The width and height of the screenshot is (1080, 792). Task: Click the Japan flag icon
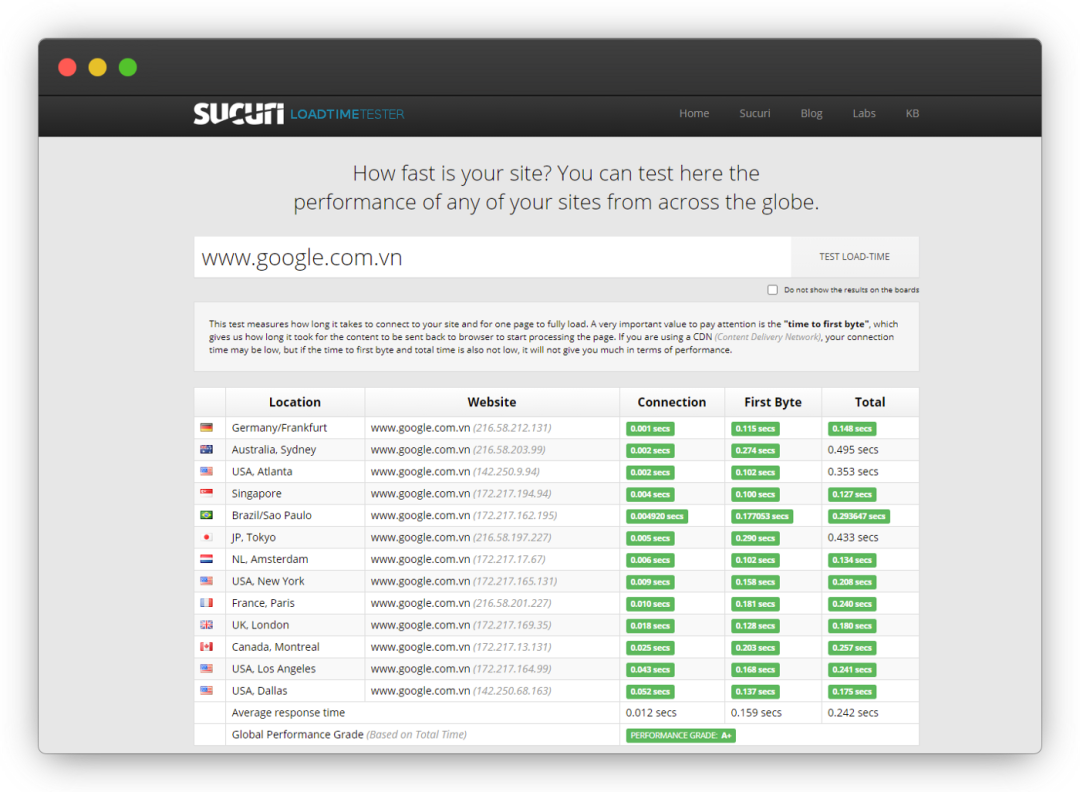click(207, 537)
